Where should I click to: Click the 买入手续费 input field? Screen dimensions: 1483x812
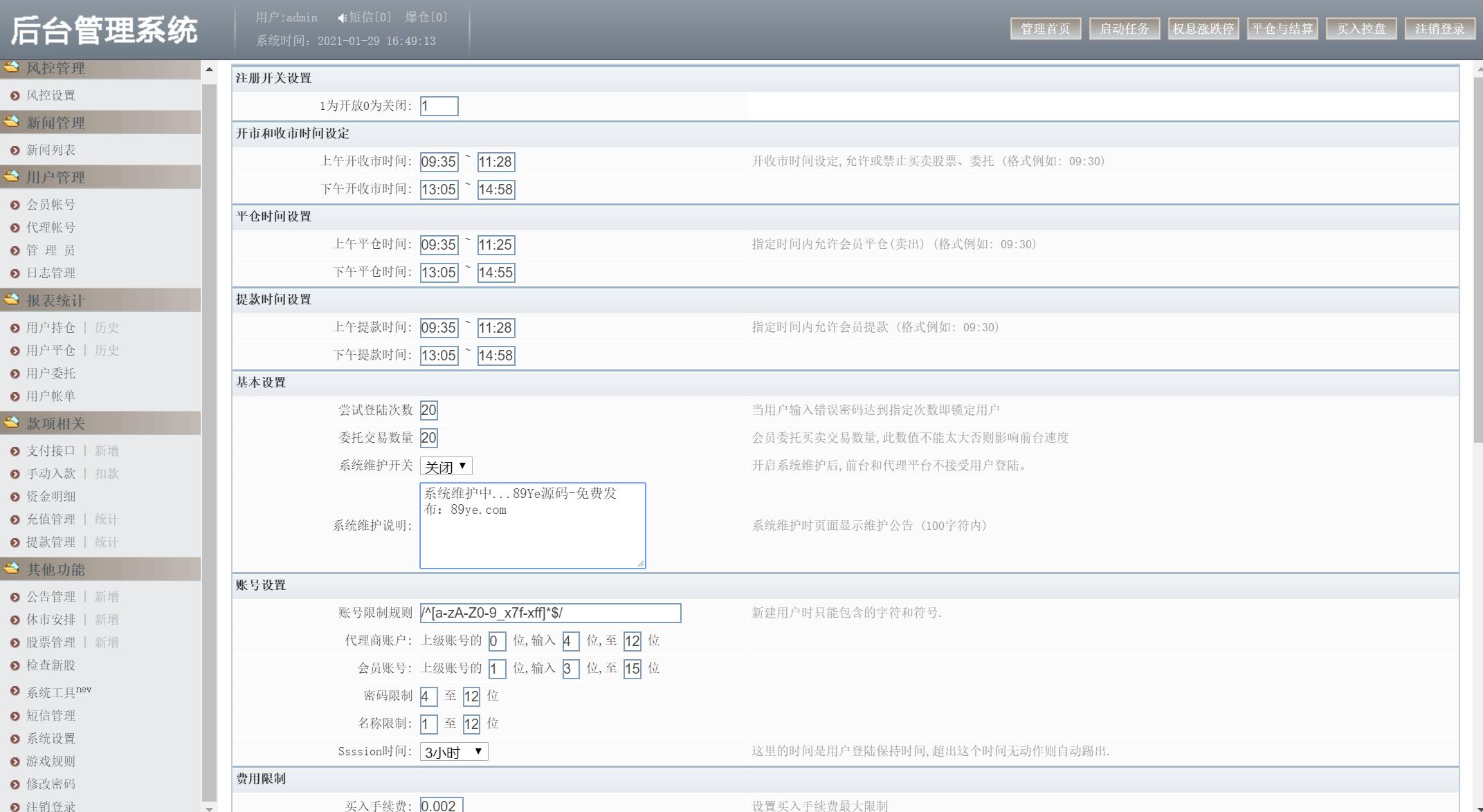coord(441,805)
